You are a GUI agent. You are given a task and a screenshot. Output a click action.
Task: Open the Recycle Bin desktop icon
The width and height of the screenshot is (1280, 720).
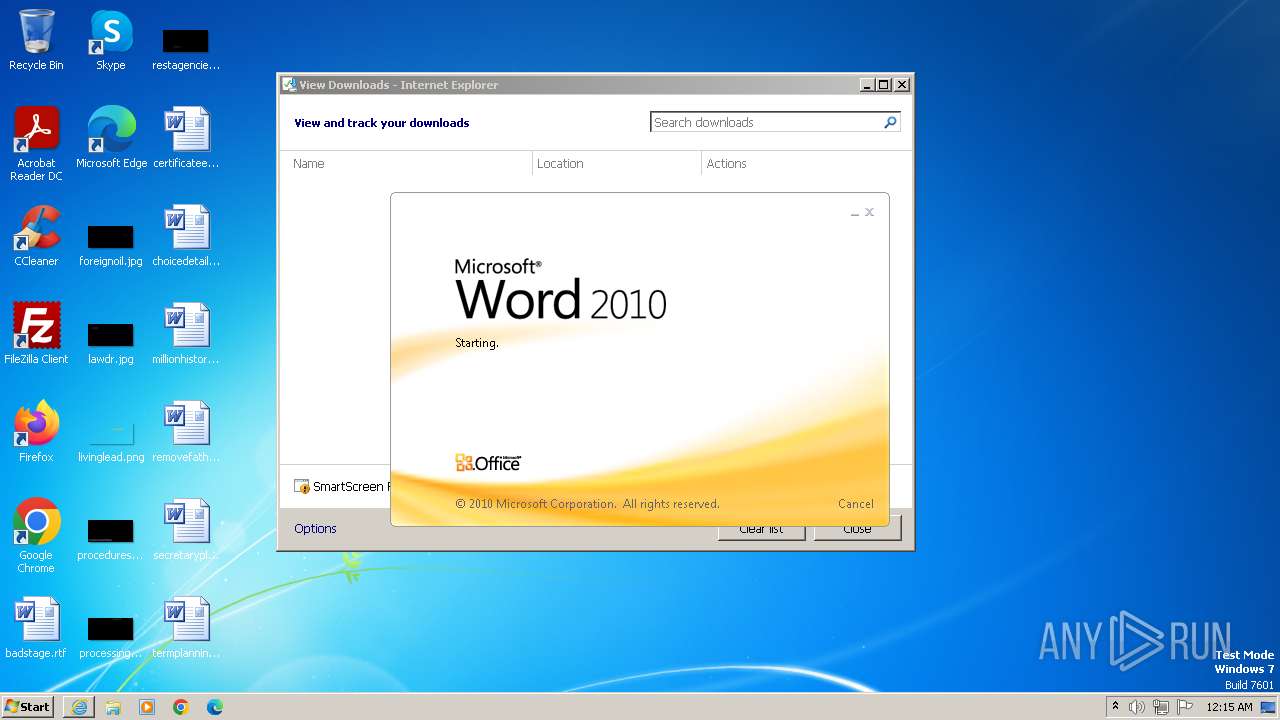(x=36, y=40)
